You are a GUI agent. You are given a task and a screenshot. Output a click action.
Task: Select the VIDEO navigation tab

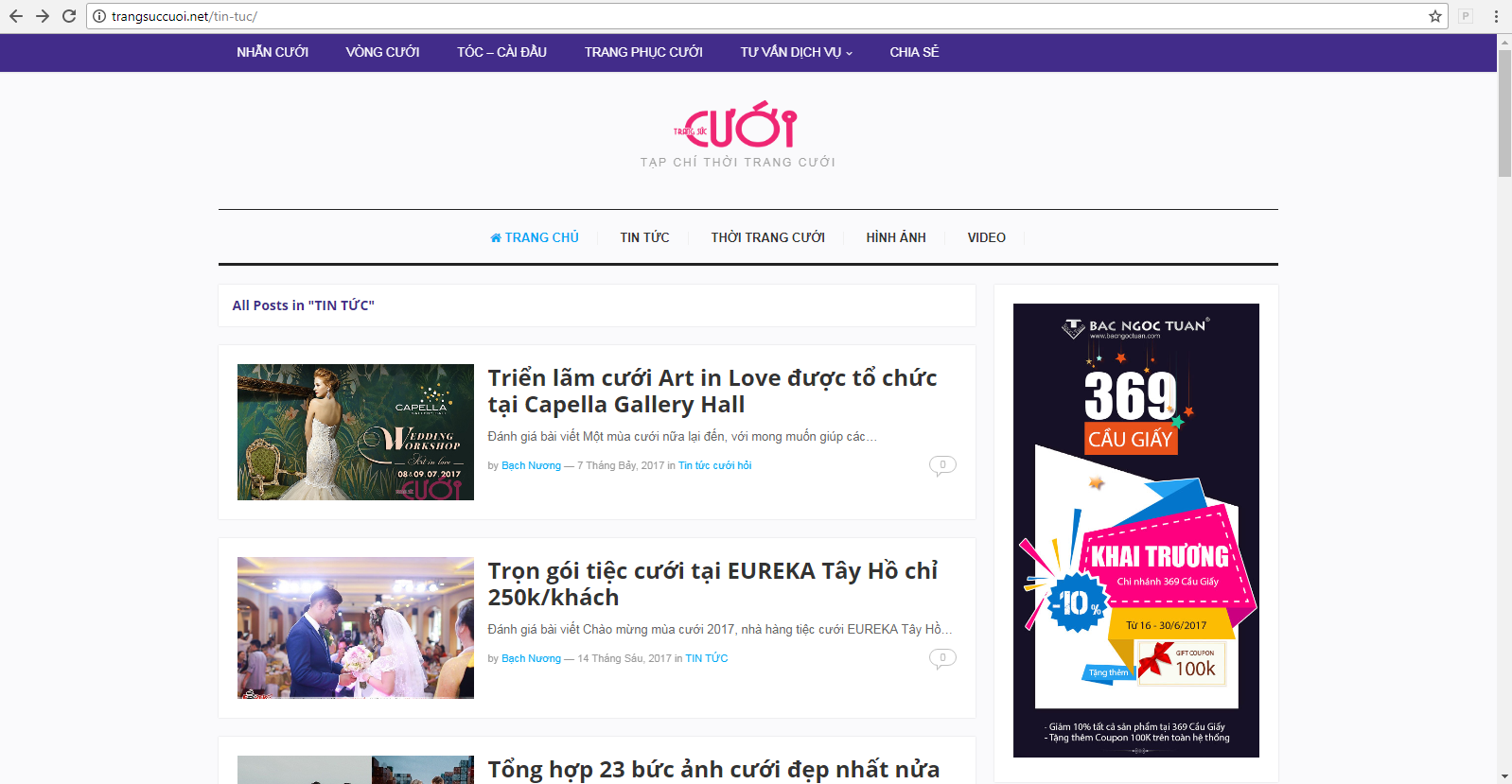tap(986, 237)
